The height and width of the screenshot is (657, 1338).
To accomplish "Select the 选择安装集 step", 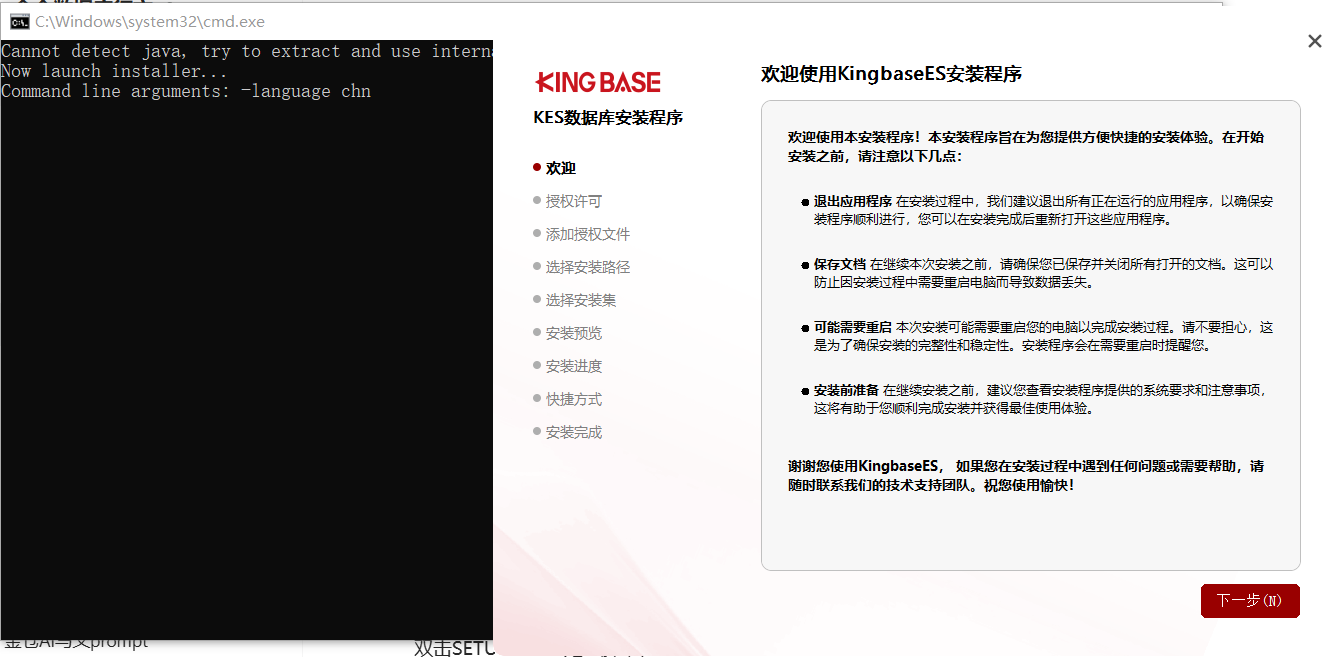I will click(x=575, y=300).
